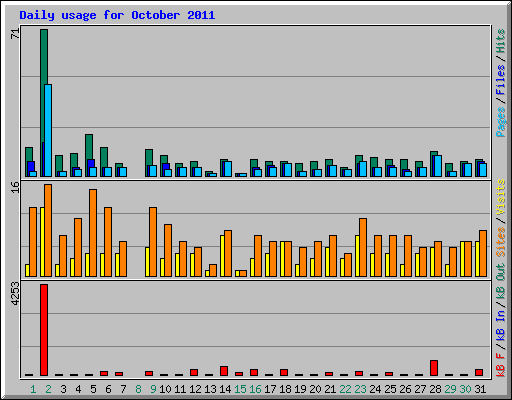Click the day label 30 on the x-axis

pos(465,389)
